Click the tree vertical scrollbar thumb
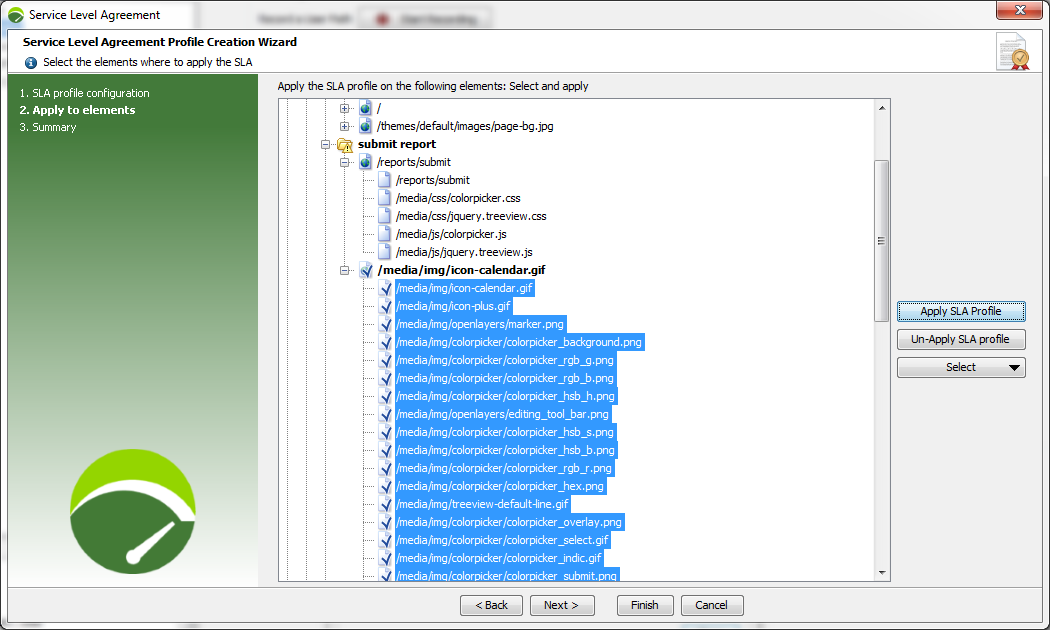The width and height of the screenshot is (1050, 630). (881, 241)
